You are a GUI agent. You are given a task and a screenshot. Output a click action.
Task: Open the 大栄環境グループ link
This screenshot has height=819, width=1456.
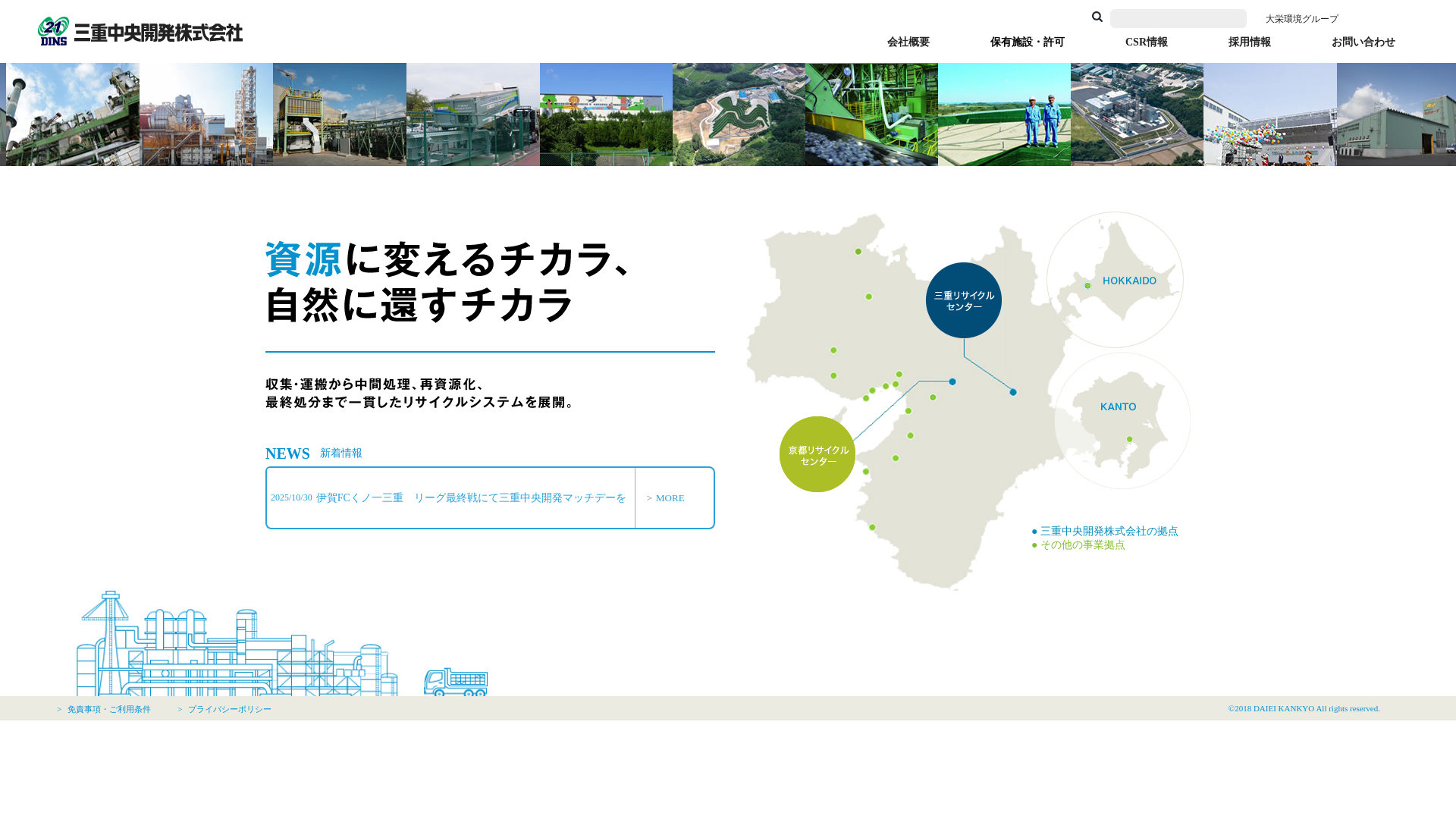pyautogui.click(x=1301, y=18)
